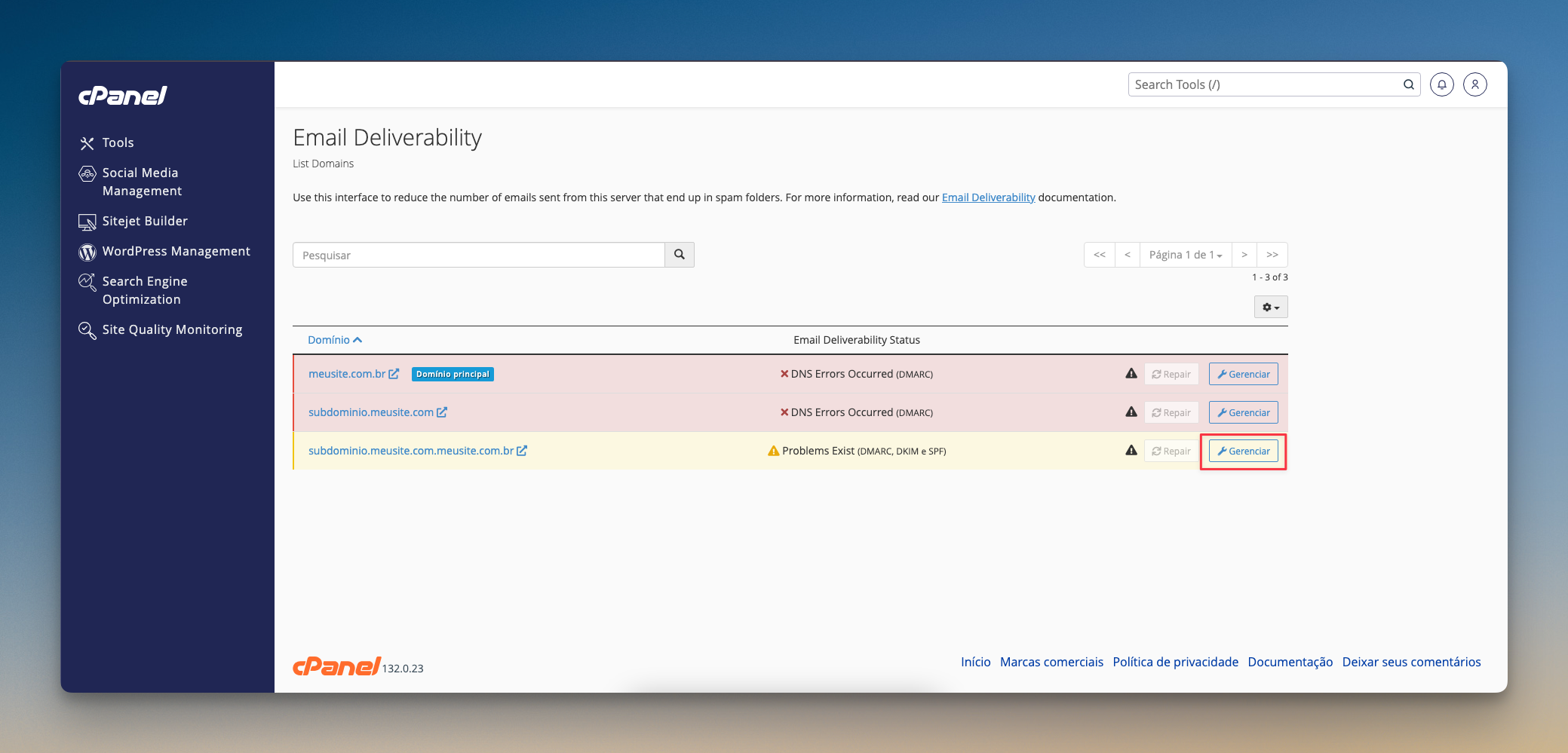Open the table settings gear dropdown
This screenshot has height=753, width=1568.
pos(1270,307)
